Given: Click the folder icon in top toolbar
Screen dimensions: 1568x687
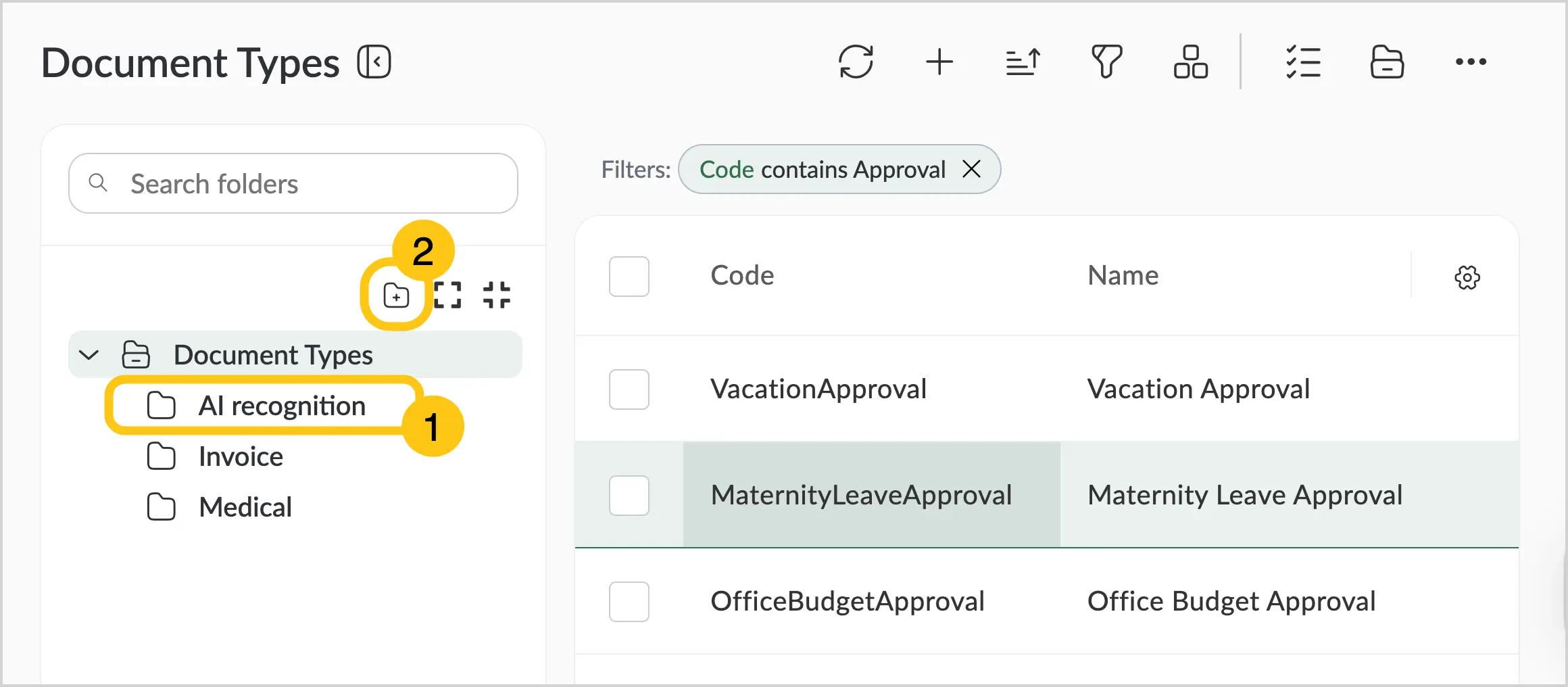Looking at the screenshot, I should pos(1387,62).
